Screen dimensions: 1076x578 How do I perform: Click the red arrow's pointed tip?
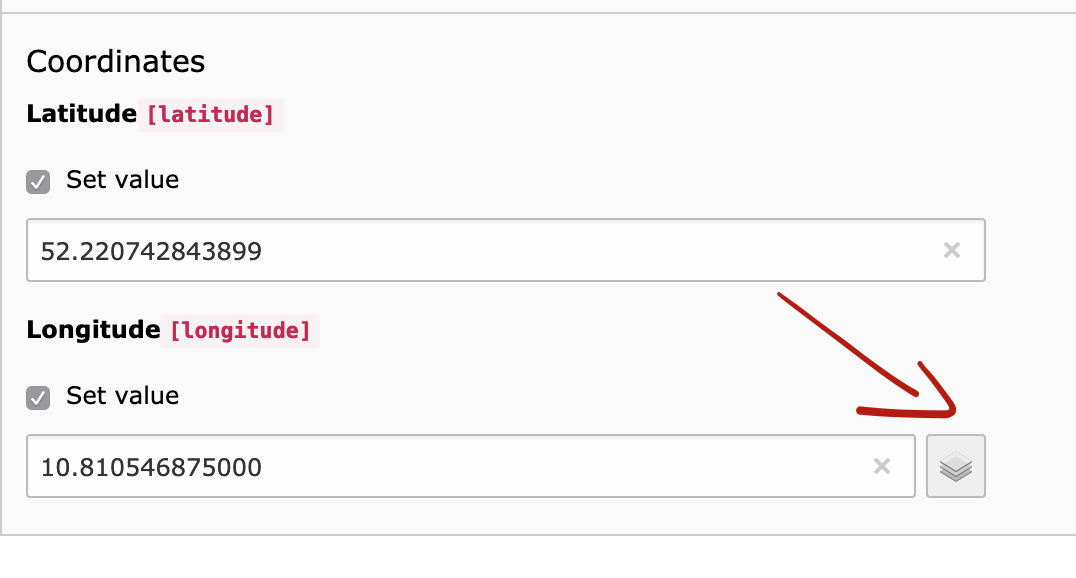[954, 413]
